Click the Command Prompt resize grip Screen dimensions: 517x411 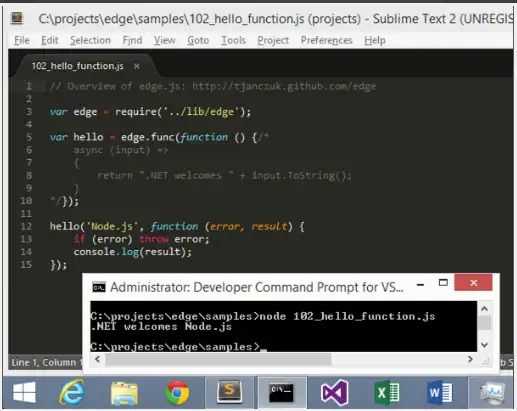pos(487,361)
